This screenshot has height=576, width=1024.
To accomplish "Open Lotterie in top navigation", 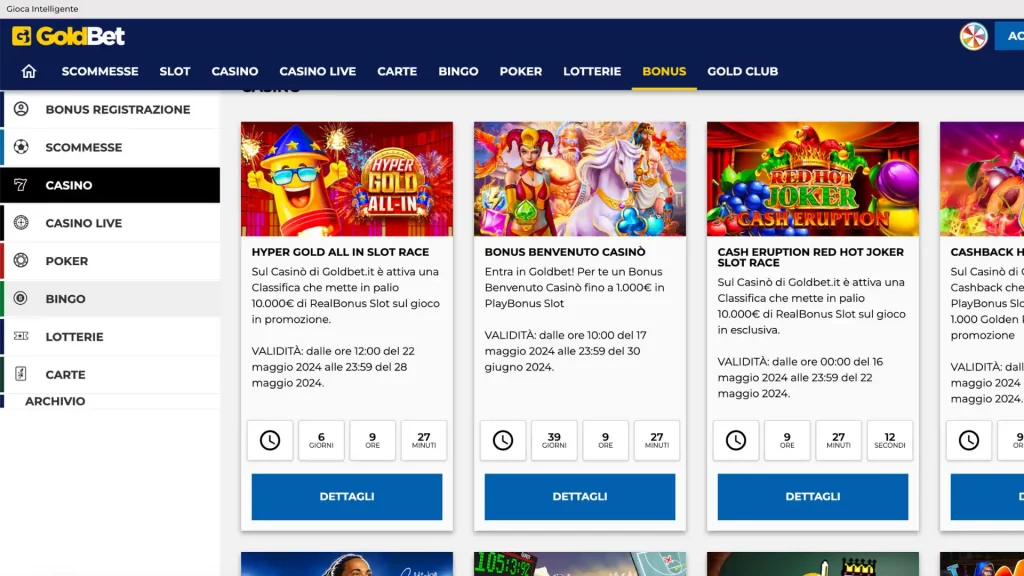I will [592, 71].
